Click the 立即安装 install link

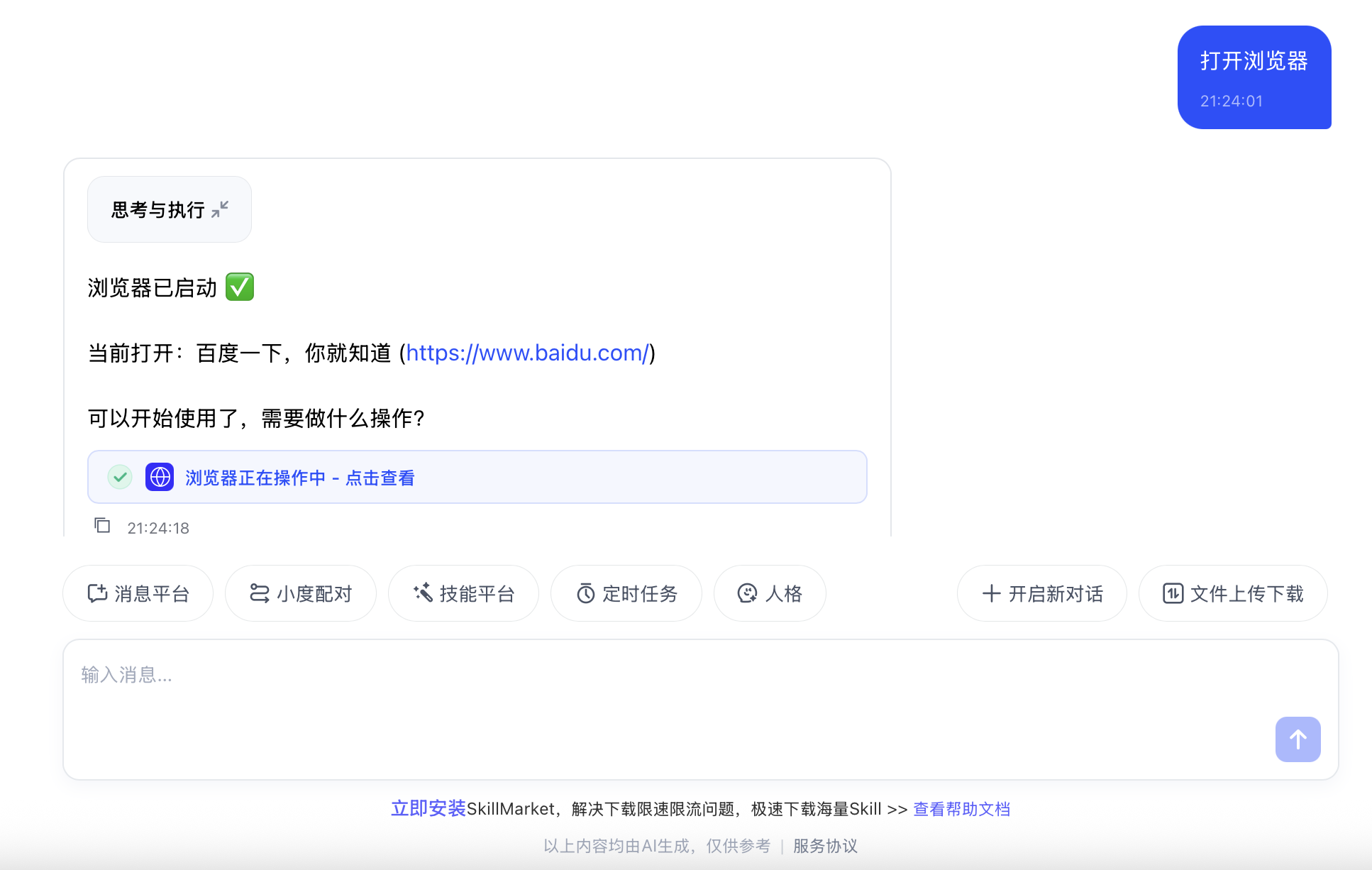point(428,808)
